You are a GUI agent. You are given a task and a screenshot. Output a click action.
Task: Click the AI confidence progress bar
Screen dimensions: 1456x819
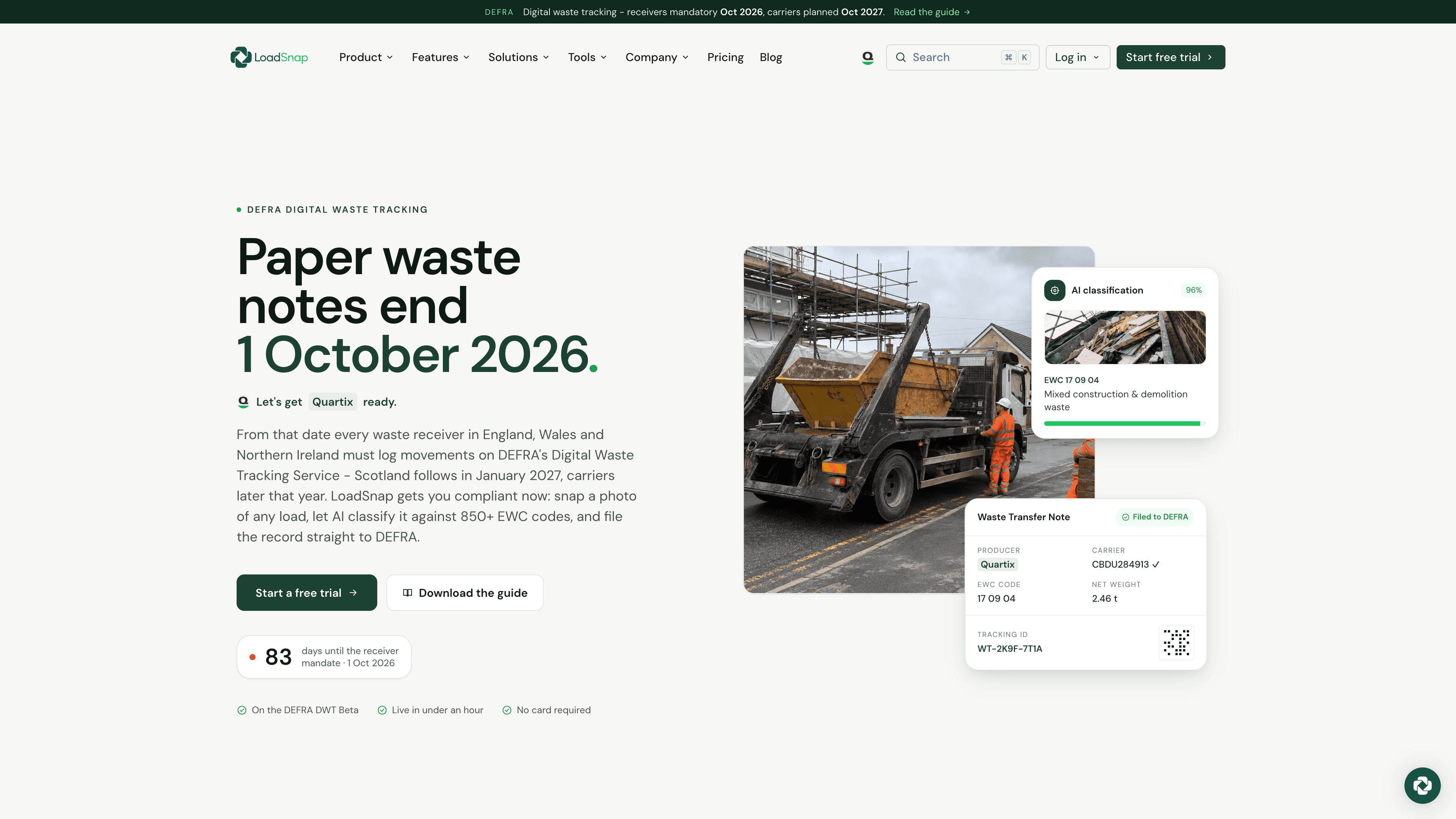tap(1125, 424)
